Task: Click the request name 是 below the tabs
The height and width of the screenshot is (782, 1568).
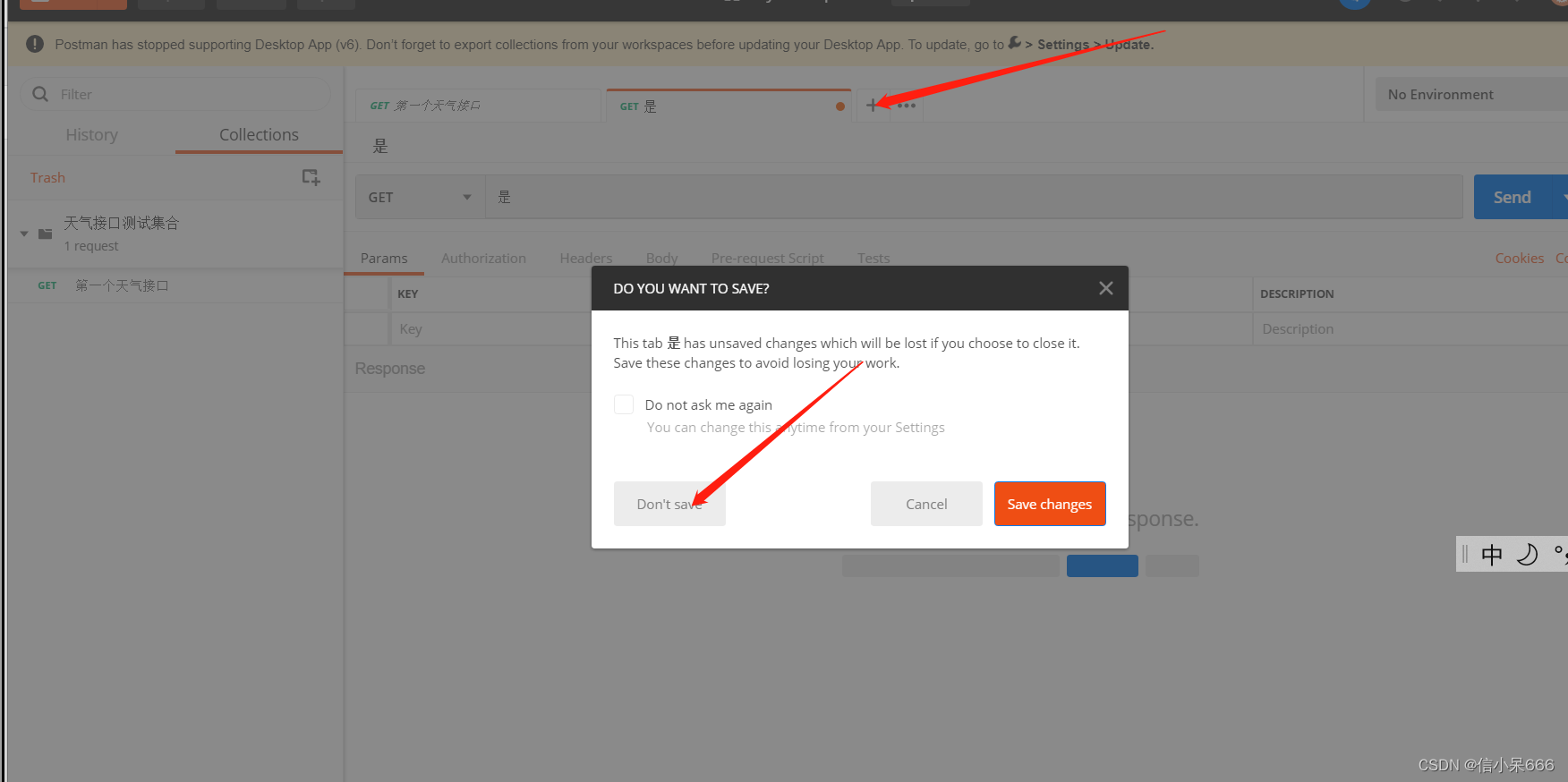Action: (380, 146)
